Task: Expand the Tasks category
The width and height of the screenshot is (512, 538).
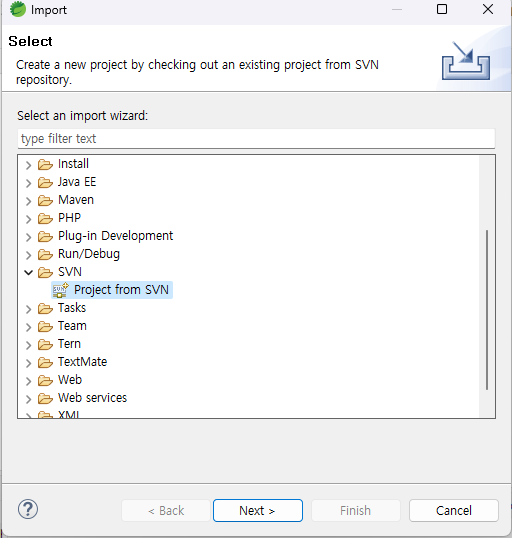Action: (x=28, y=309)
